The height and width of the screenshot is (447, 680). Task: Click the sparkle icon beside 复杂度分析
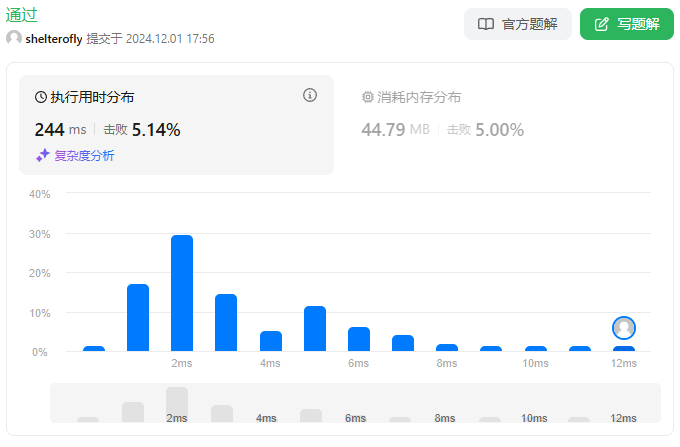(x=42, y=155)
